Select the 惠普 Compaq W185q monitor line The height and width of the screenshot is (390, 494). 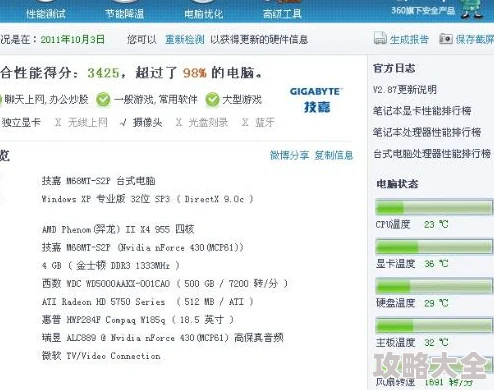coord(138,320)
